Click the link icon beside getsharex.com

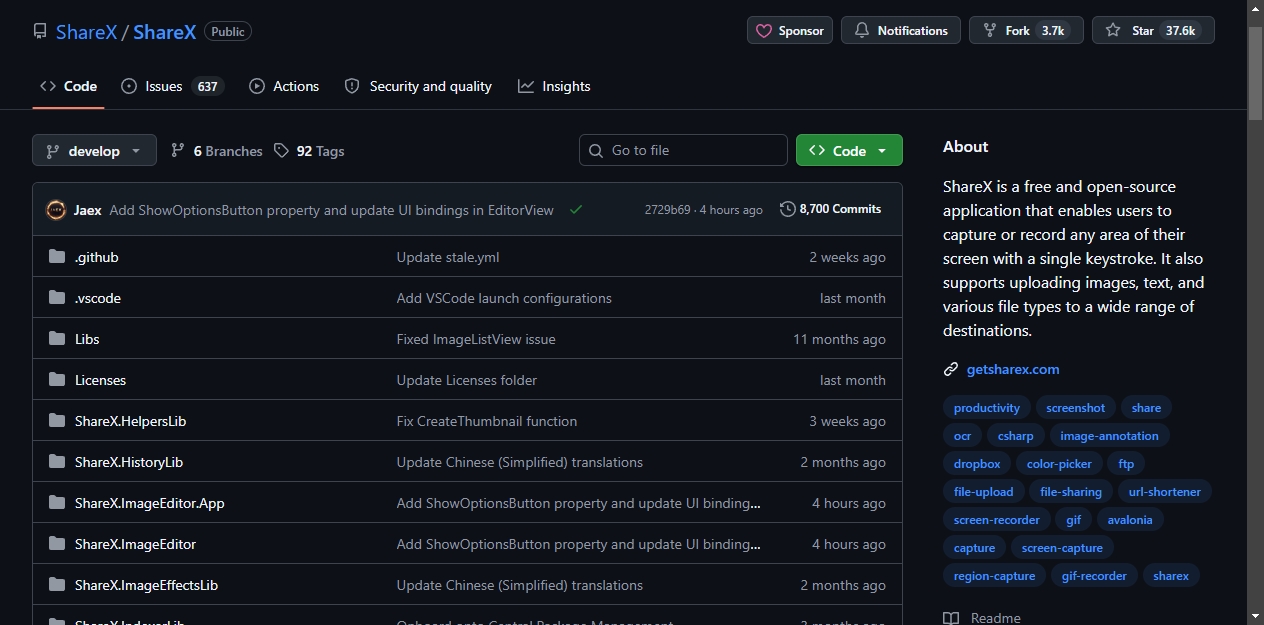click(x=951, y=369)
